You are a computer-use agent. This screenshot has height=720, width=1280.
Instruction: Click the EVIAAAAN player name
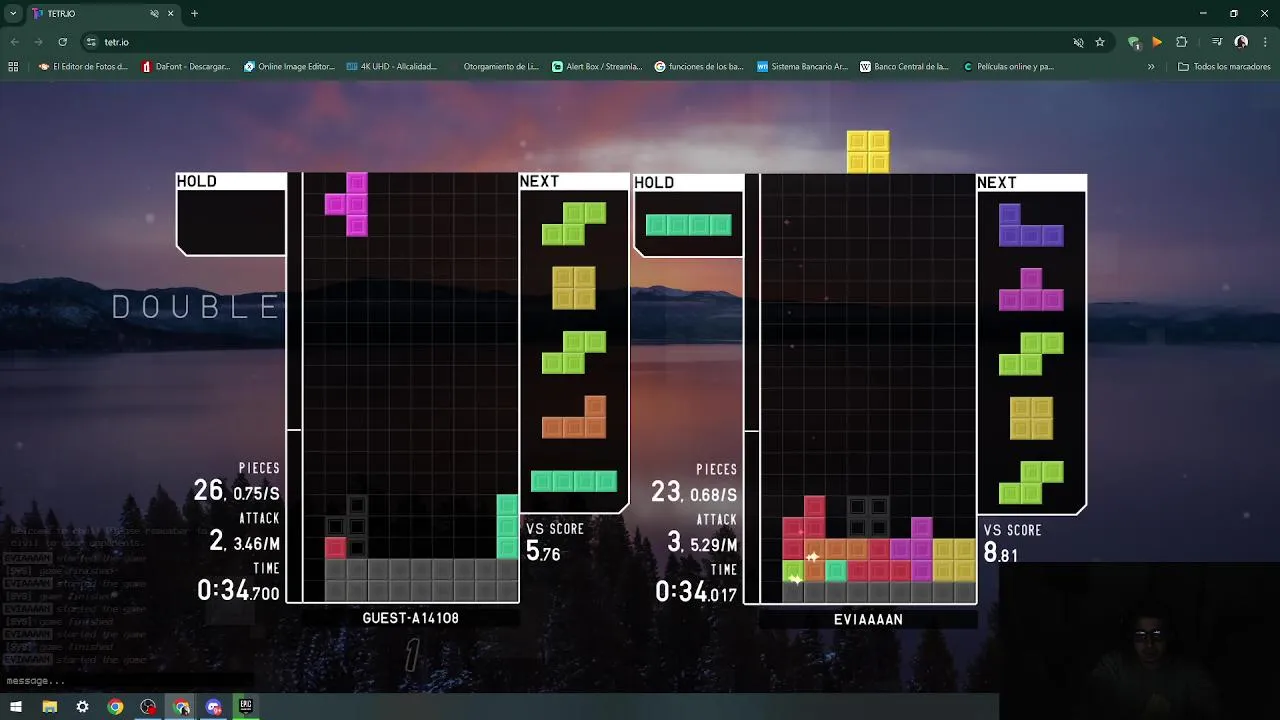coord(868,620)
